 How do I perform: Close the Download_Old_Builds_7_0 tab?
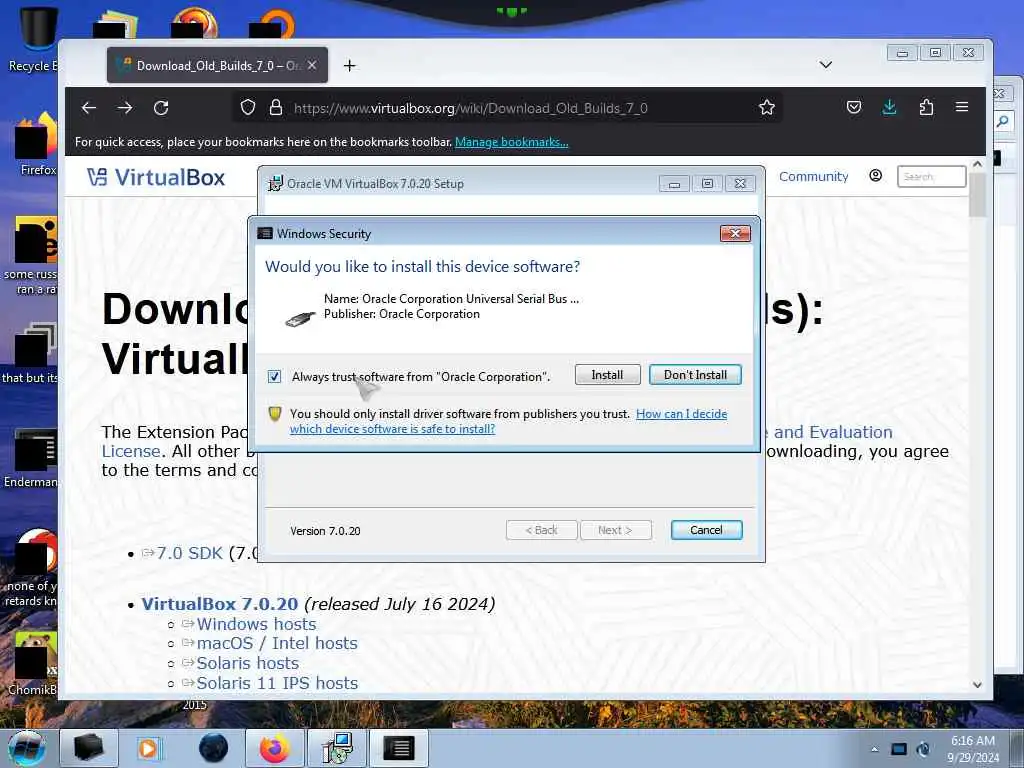[x=312, y=65]
